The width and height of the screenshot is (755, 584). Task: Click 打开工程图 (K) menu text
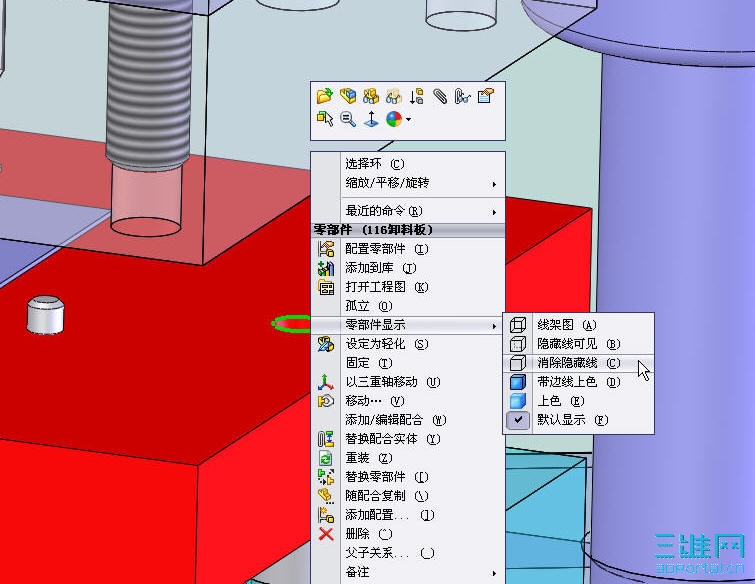pos(387,287)
